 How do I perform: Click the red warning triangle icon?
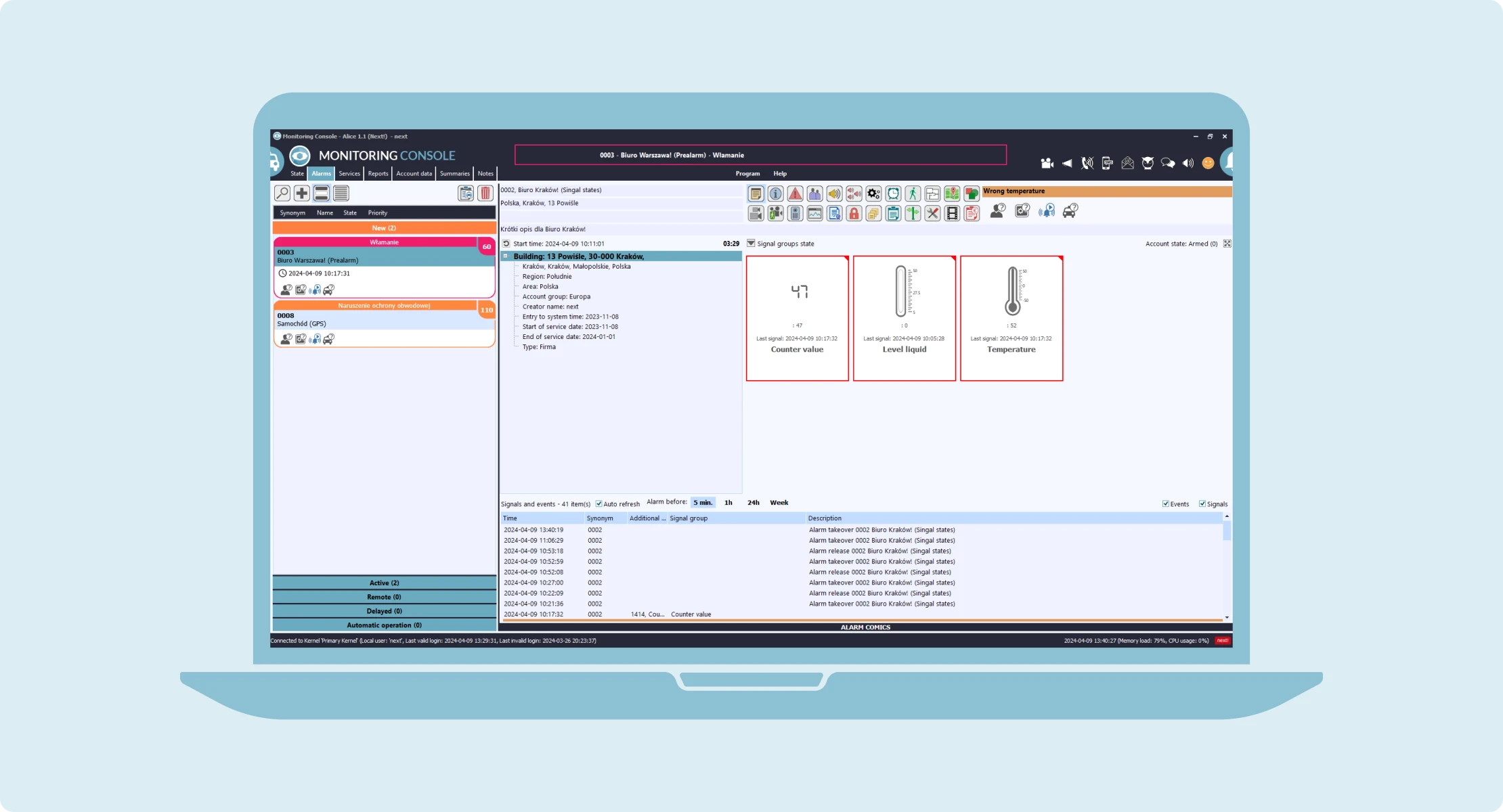795,194
